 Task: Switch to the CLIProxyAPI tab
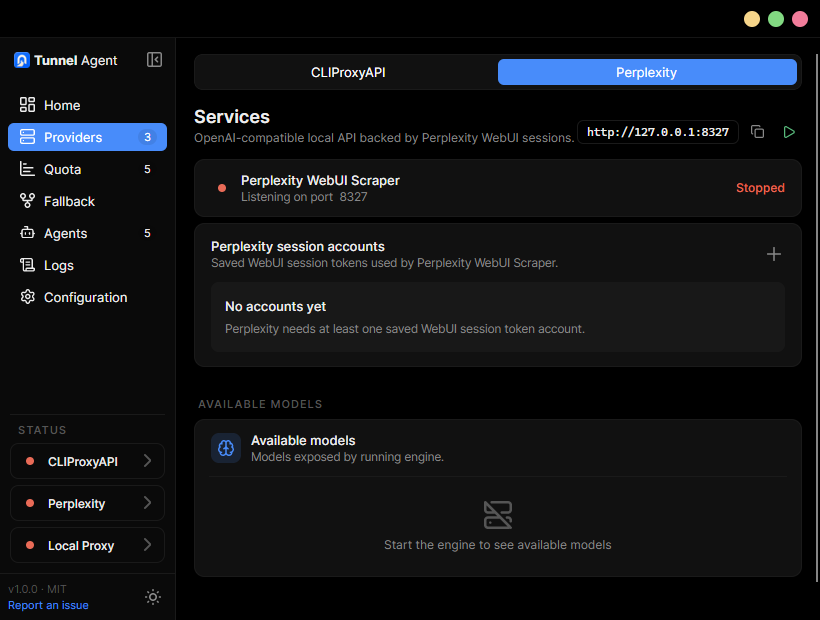348,72
